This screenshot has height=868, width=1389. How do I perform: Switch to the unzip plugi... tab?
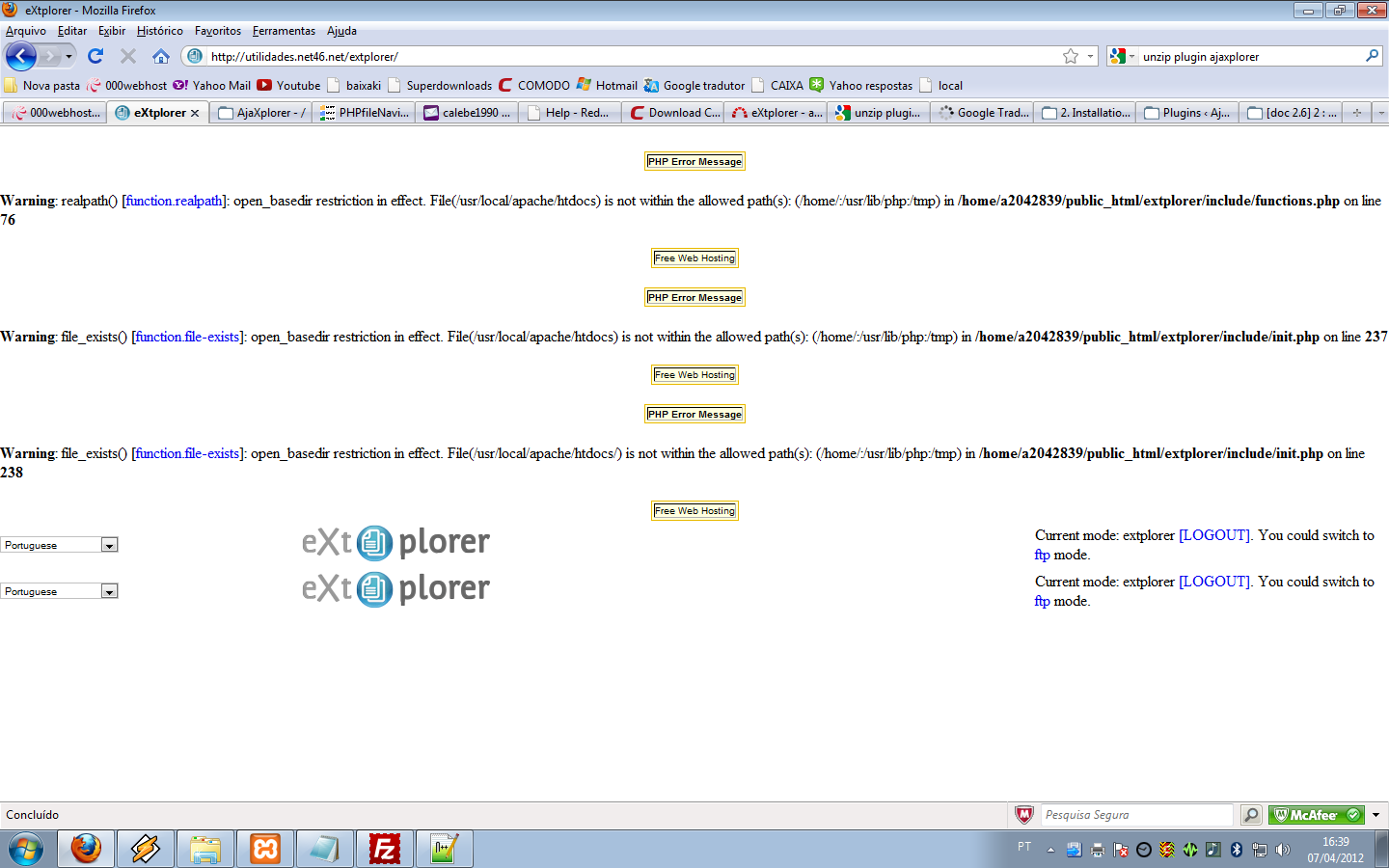879,113
